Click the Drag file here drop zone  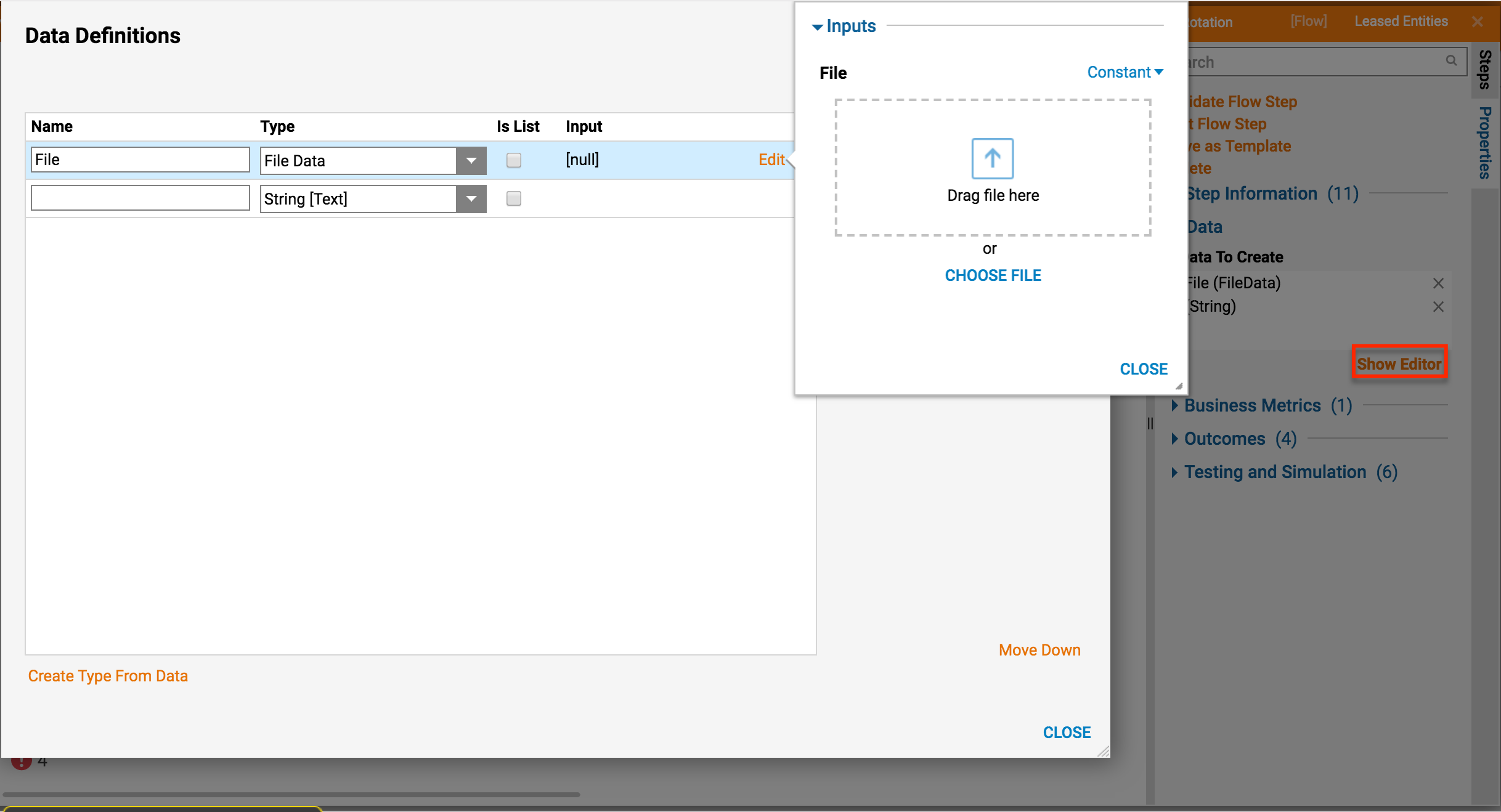click(x=993, y=168)
